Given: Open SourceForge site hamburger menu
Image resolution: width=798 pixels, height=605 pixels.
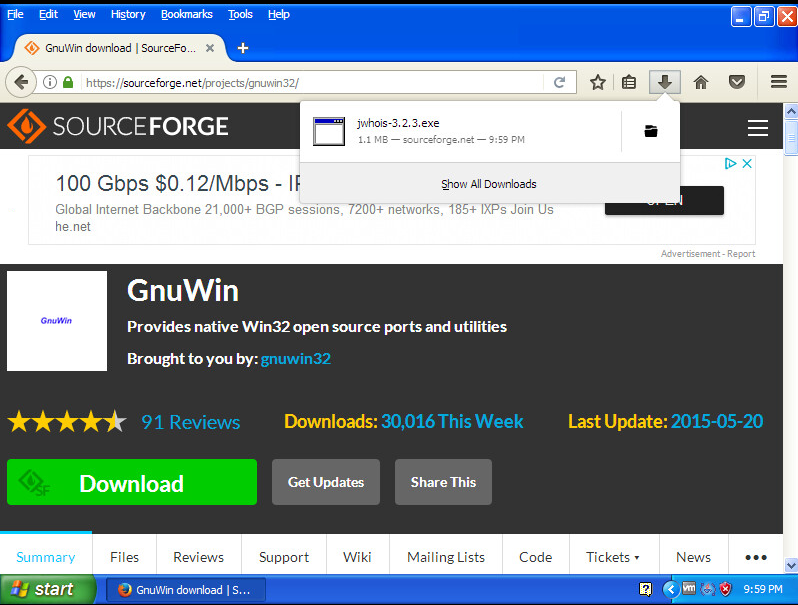Looking at the screenshot, I should click(758, 128).
